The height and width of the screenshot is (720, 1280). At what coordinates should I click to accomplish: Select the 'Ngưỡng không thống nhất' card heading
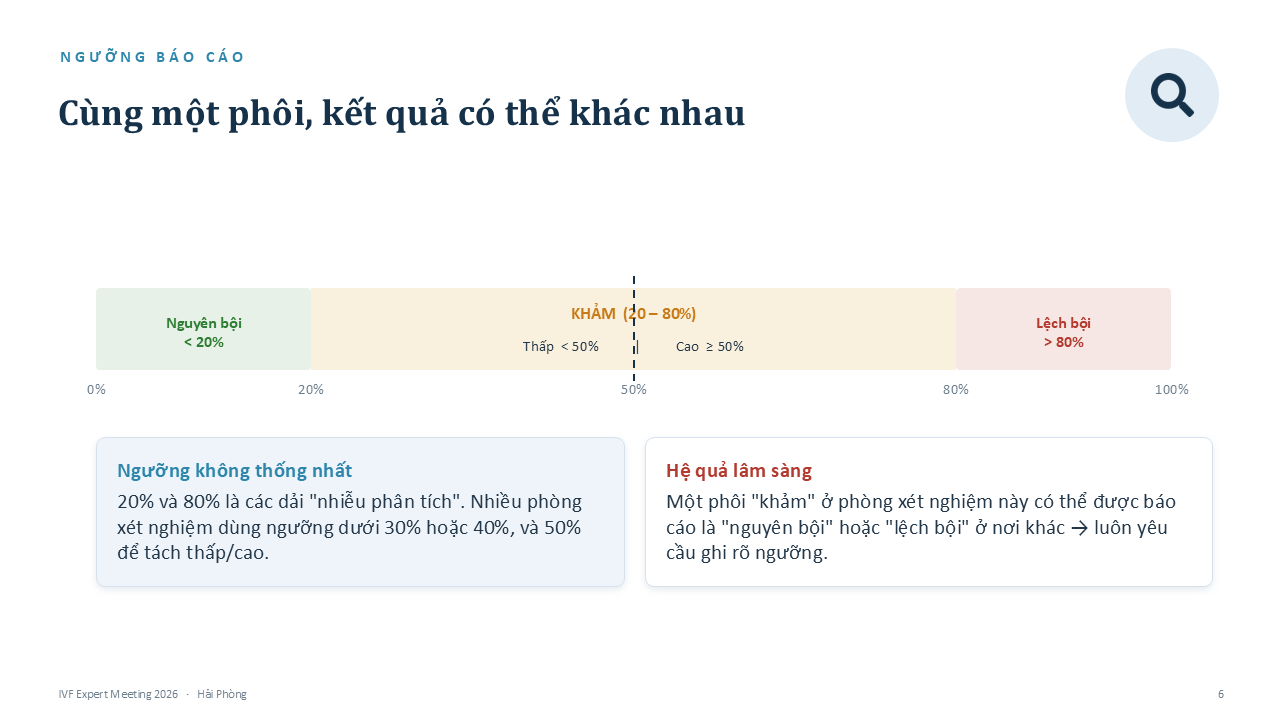[x=234, y=470]
